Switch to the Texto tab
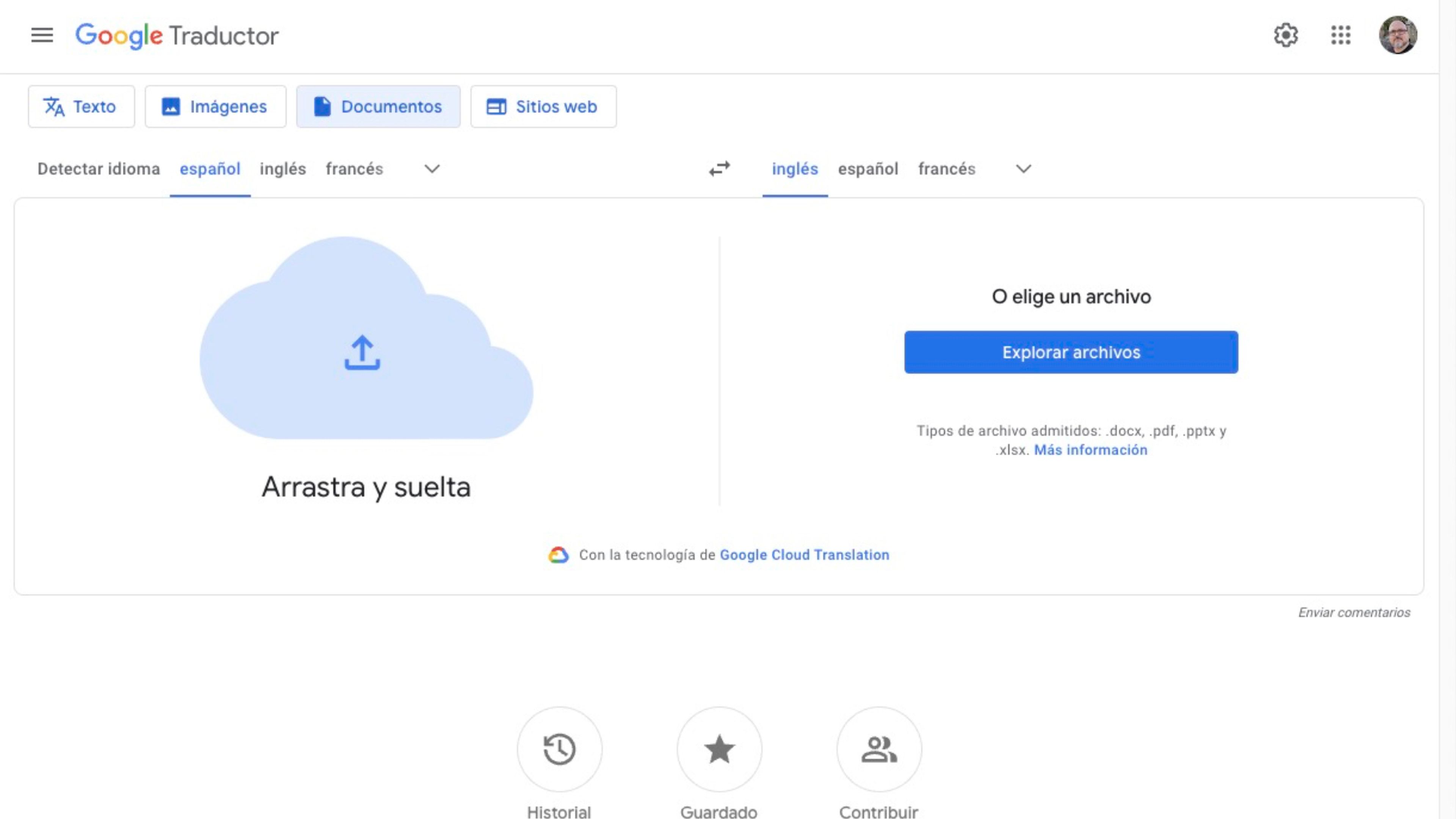The height and width of the screenshot is (819, 1456). [x=82, y=106]
